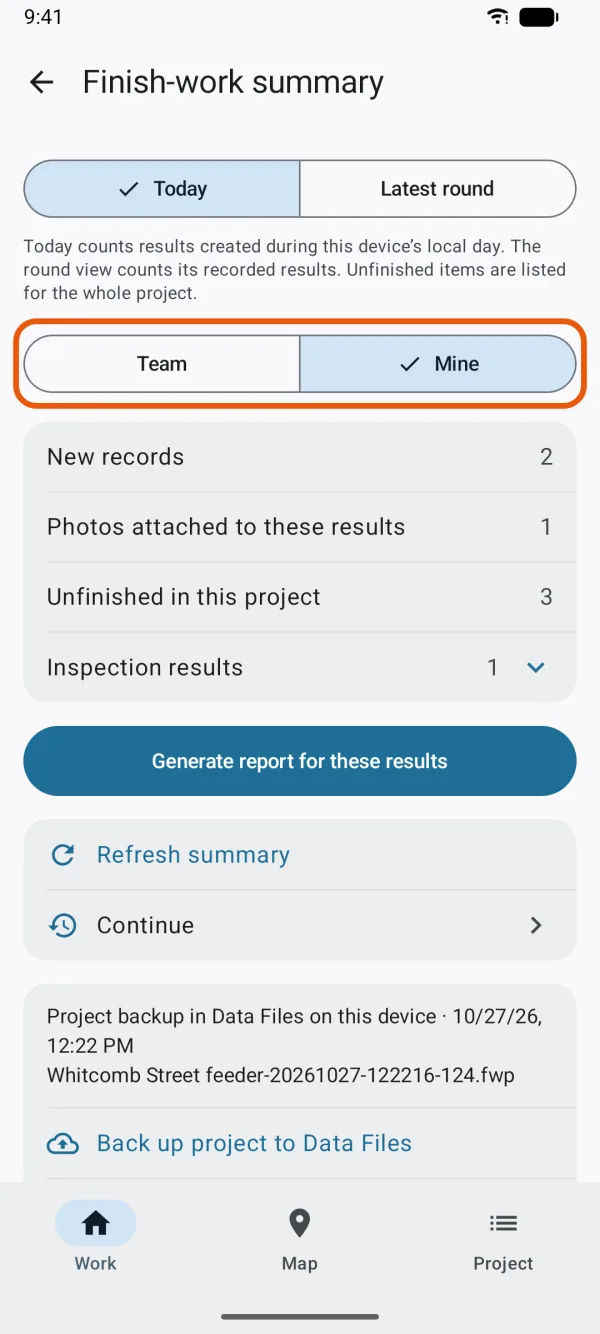Click the cloud upload backup icon
This screenshot has width=600, height=1334.
[63, 1144]
